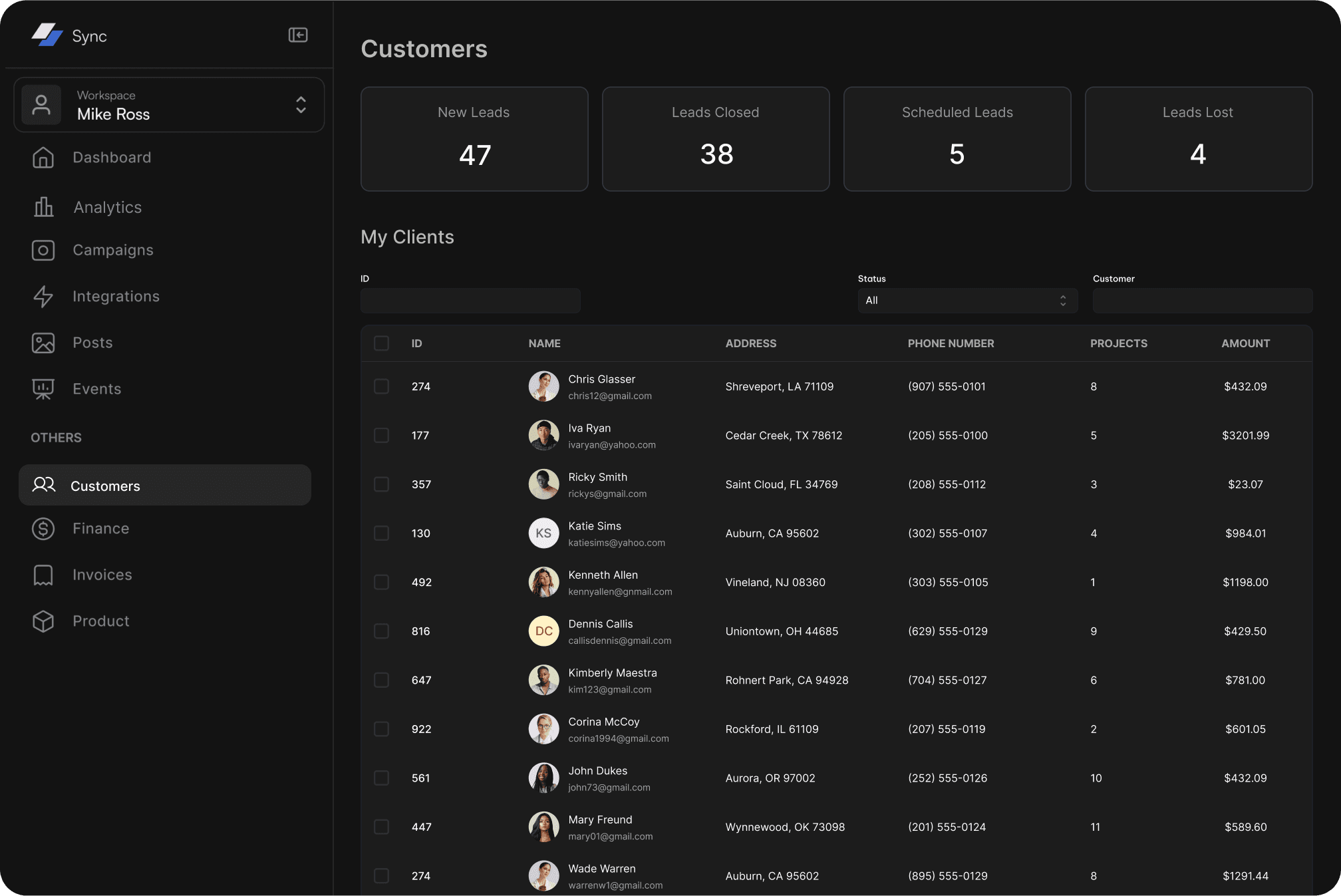Collapse the sidebar panel icon
The width and height of the screenshot is (1341, 896).
297,35
